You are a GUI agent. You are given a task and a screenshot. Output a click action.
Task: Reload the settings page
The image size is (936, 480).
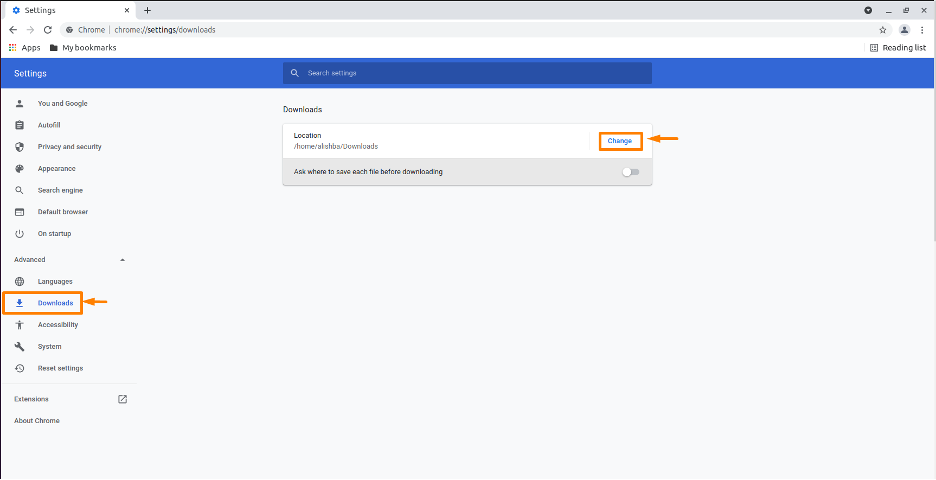click(48, 30)
